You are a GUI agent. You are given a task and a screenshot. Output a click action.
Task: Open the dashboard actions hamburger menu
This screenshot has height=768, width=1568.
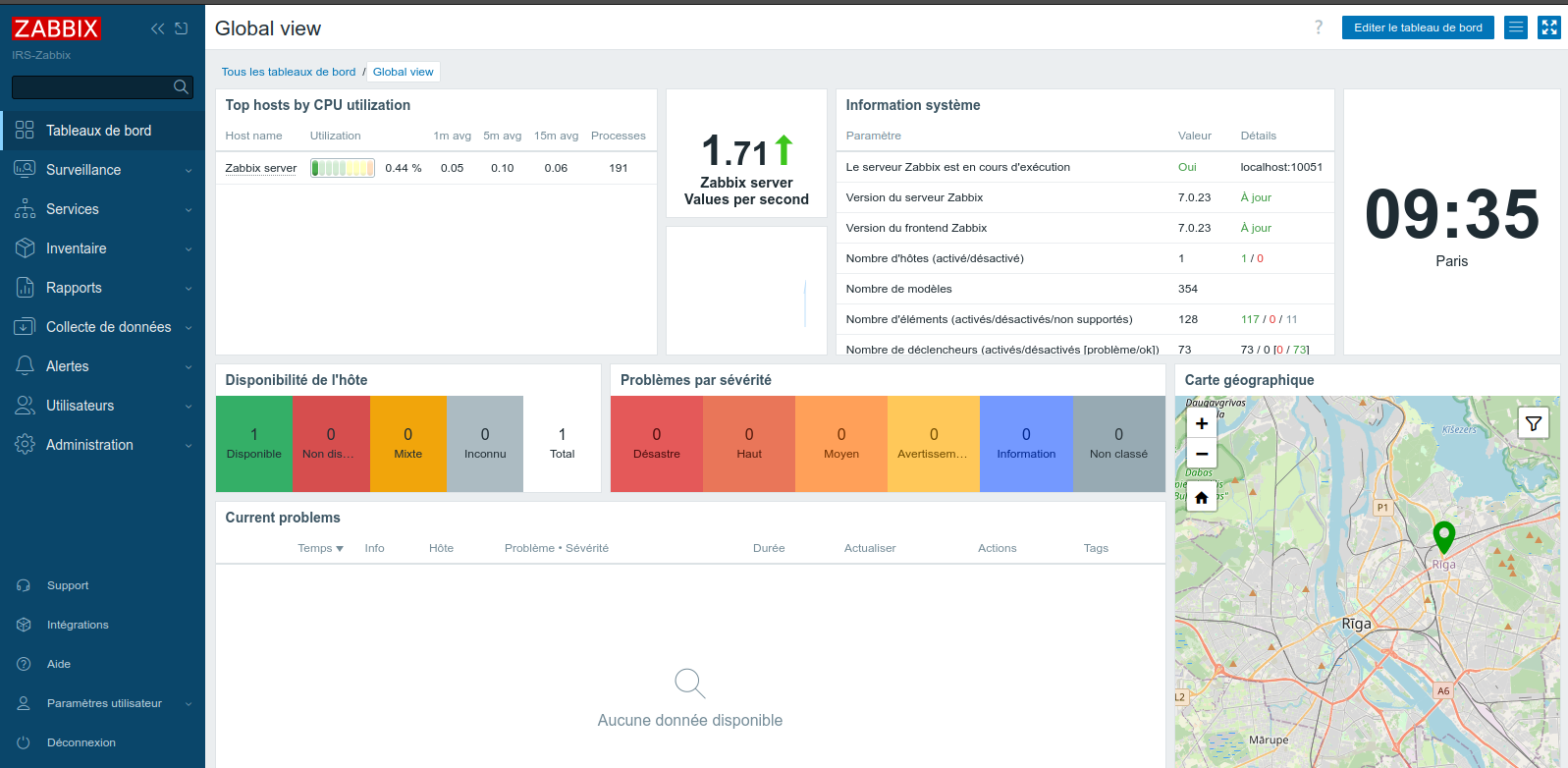[x=1516, y=27]
